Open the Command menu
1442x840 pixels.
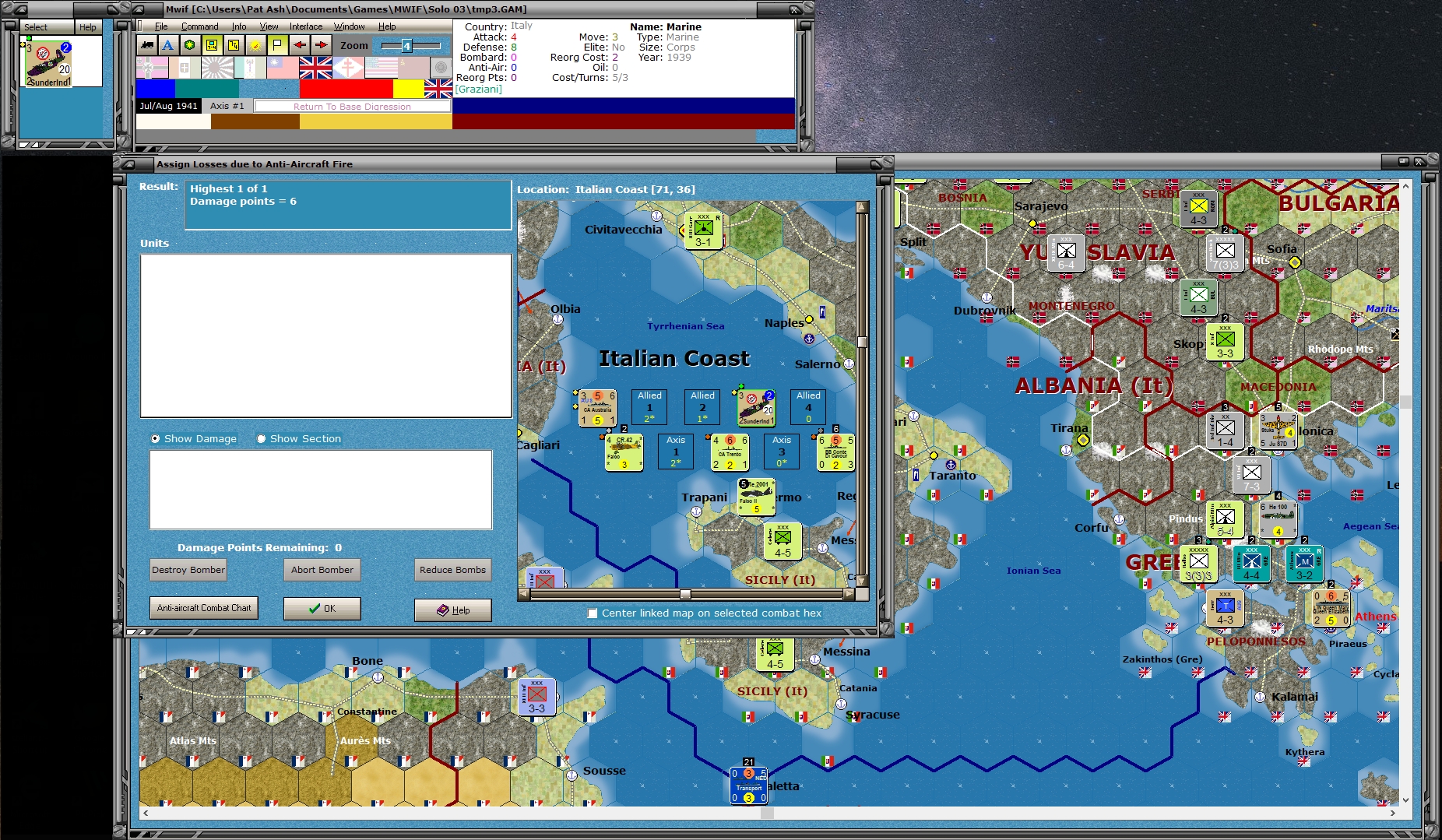[x=200, y=26]
